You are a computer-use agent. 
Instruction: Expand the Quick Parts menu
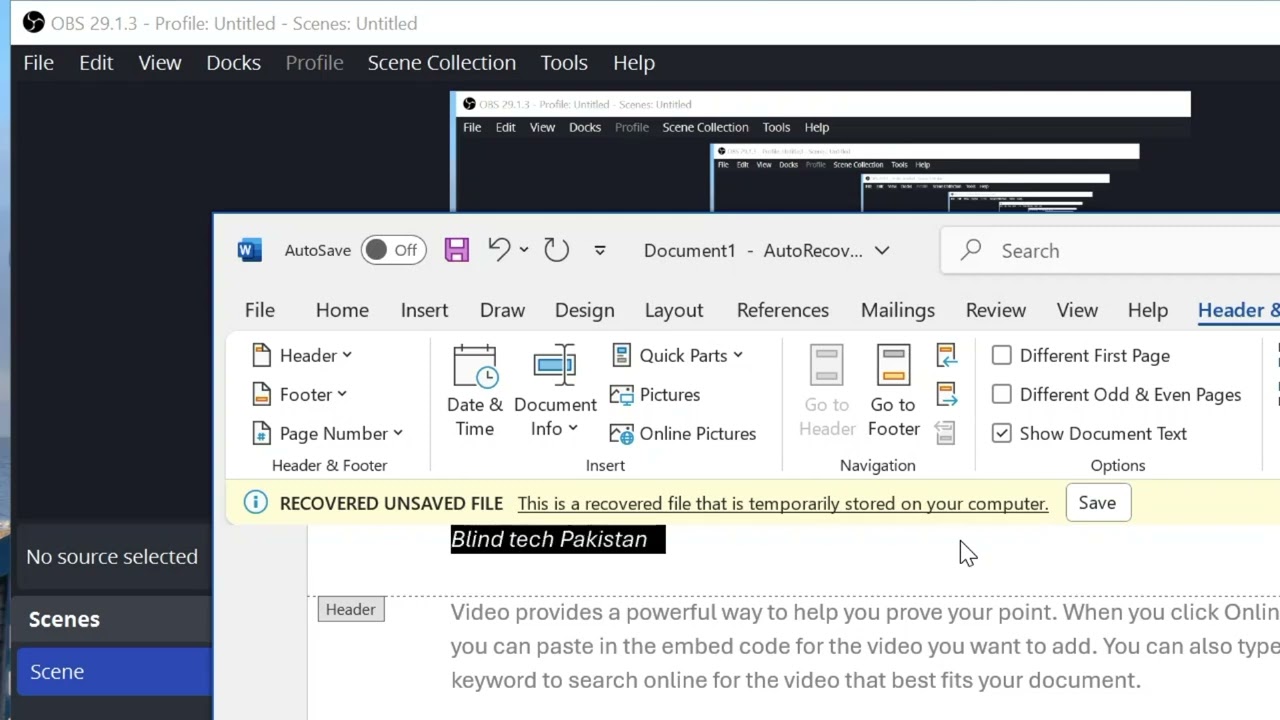click(x=677, y=355)
